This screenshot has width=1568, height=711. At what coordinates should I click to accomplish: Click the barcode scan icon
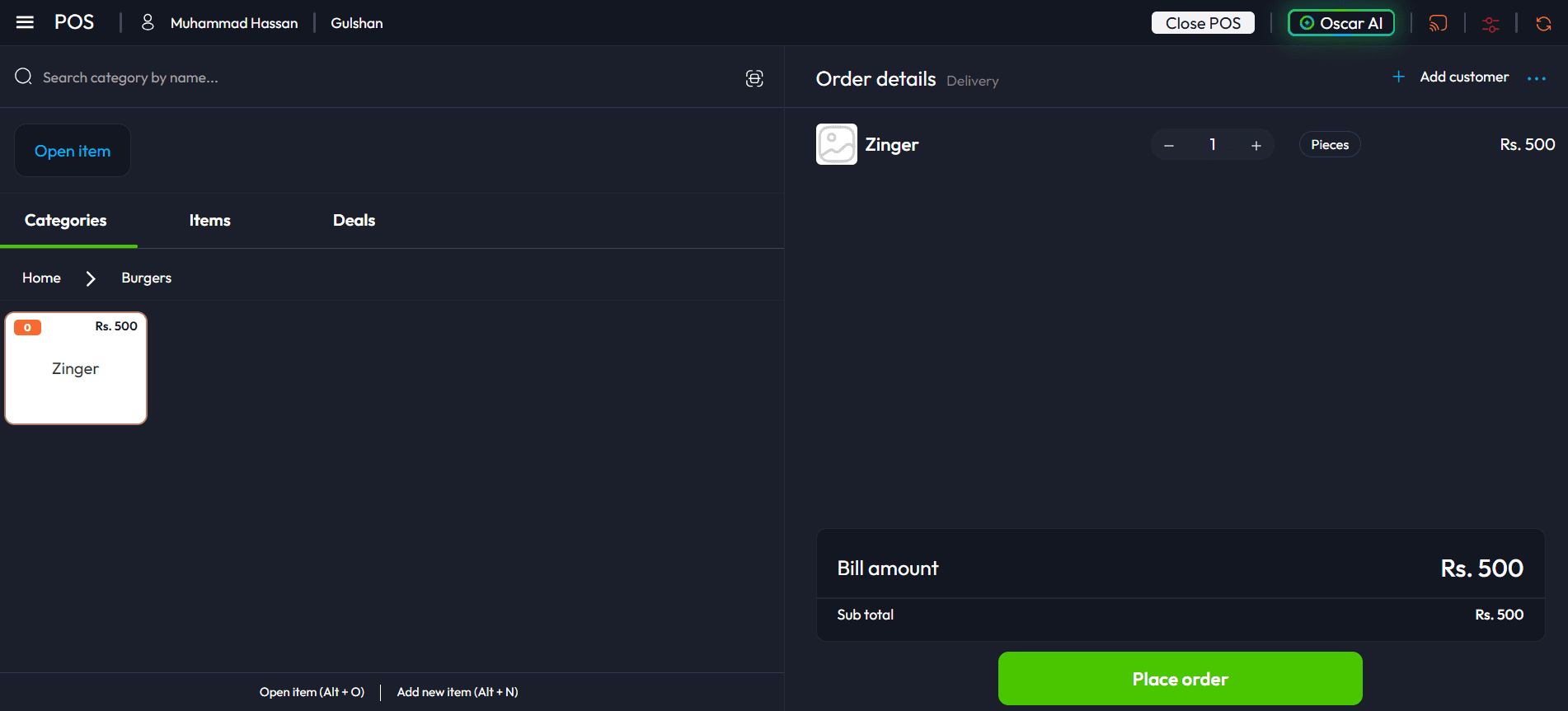click(754, 78)
